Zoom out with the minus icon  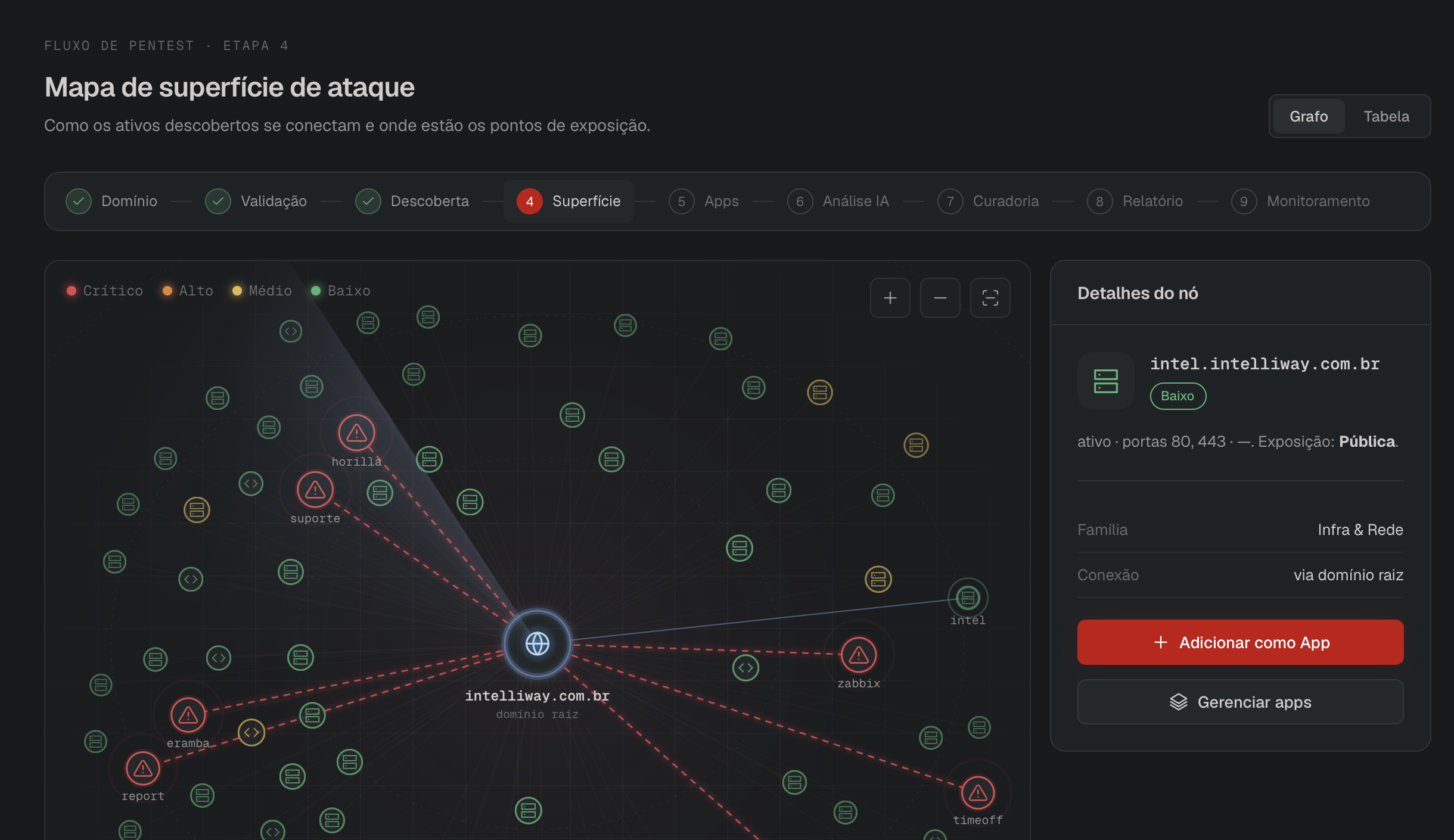[x=940, y=298]
